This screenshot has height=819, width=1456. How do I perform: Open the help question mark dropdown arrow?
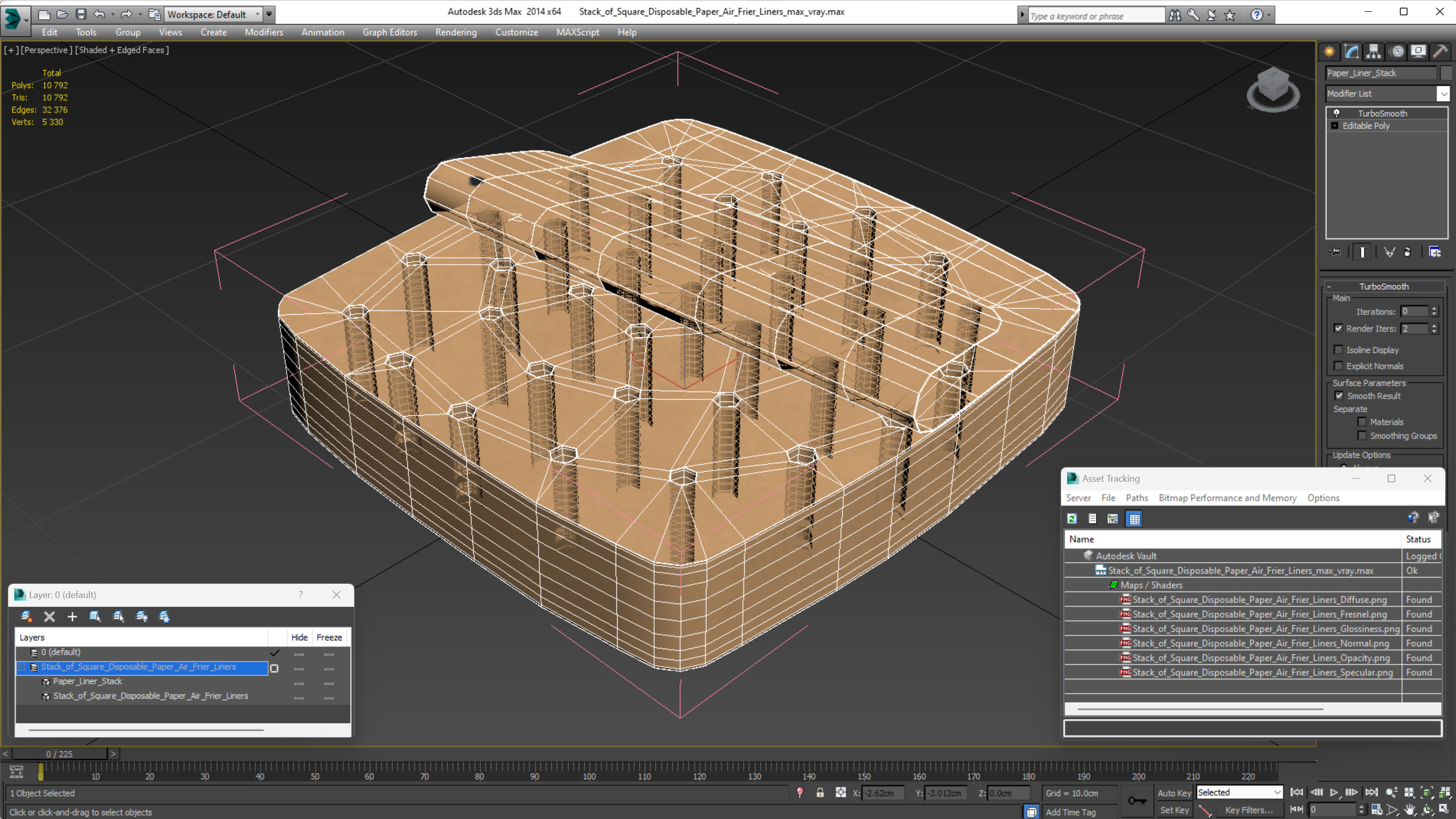1269,15
